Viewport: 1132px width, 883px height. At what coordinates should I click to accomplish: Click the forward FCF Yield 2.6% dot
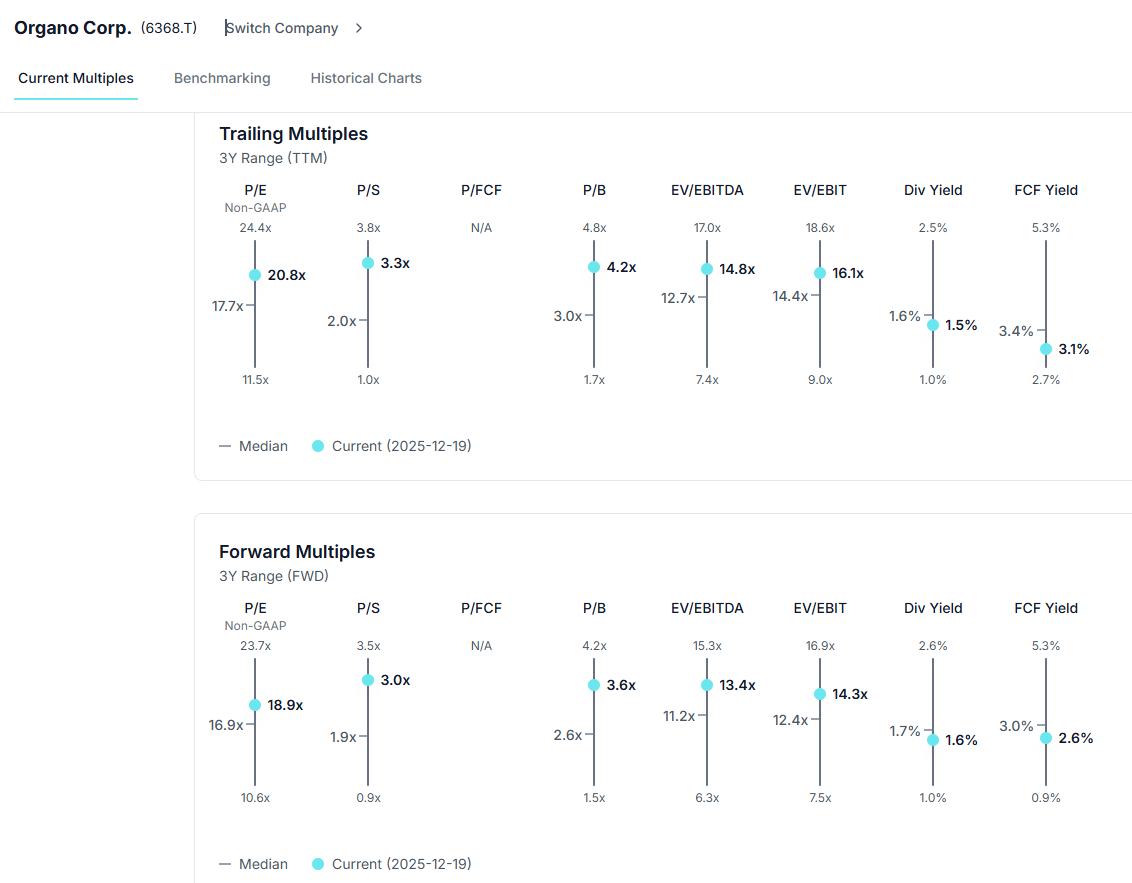point(1046,738)
